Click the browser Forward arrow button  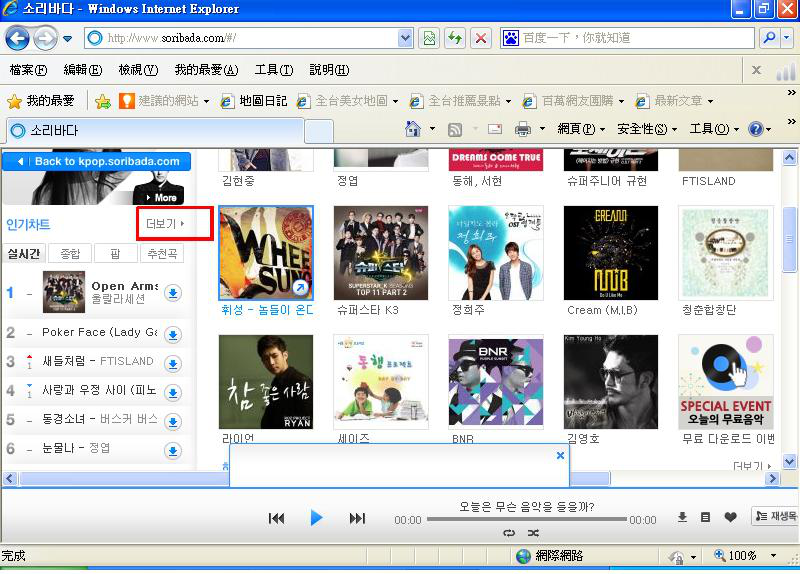click(45, 38)
